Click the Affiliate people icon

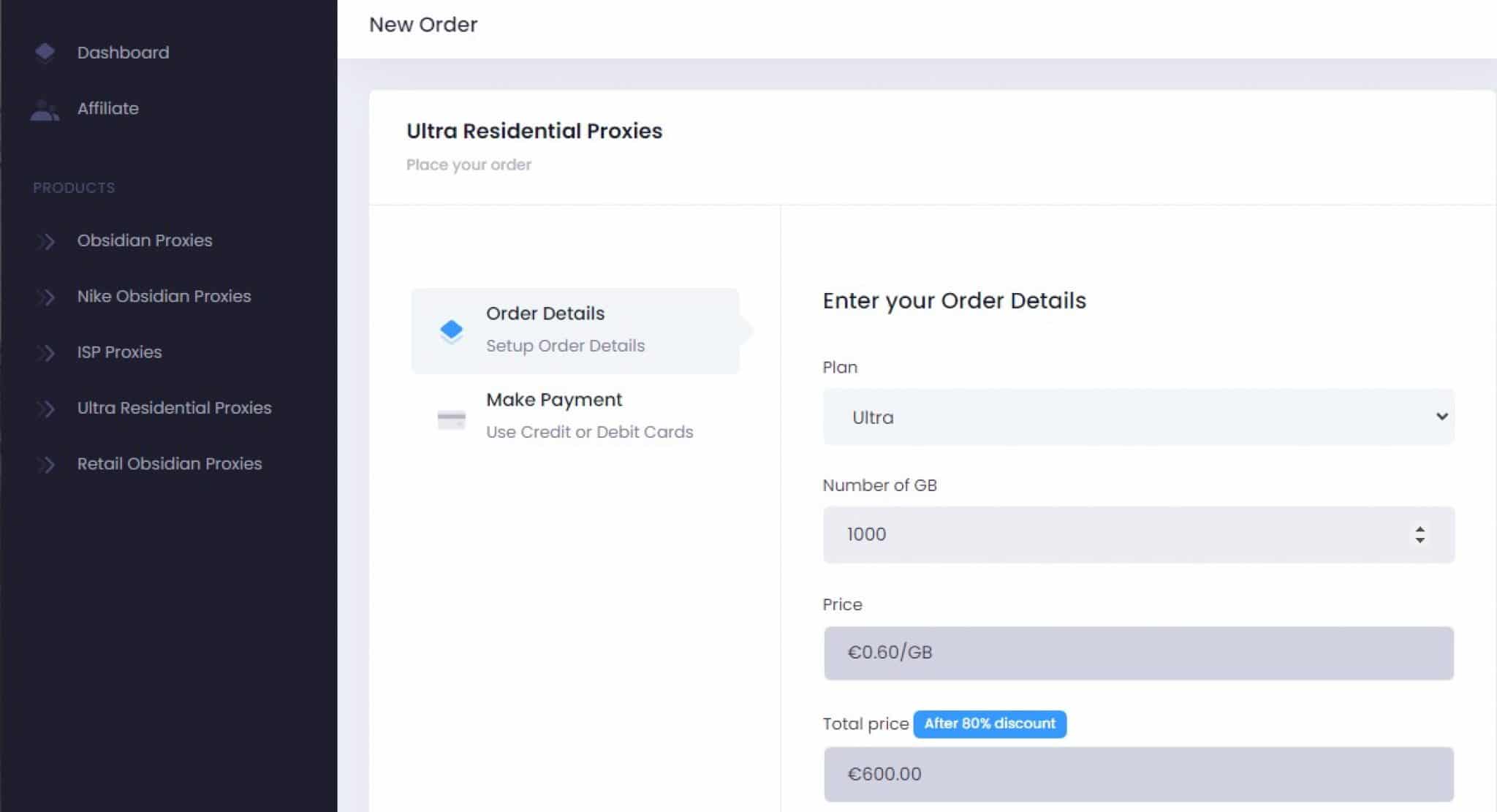point(45,110)
